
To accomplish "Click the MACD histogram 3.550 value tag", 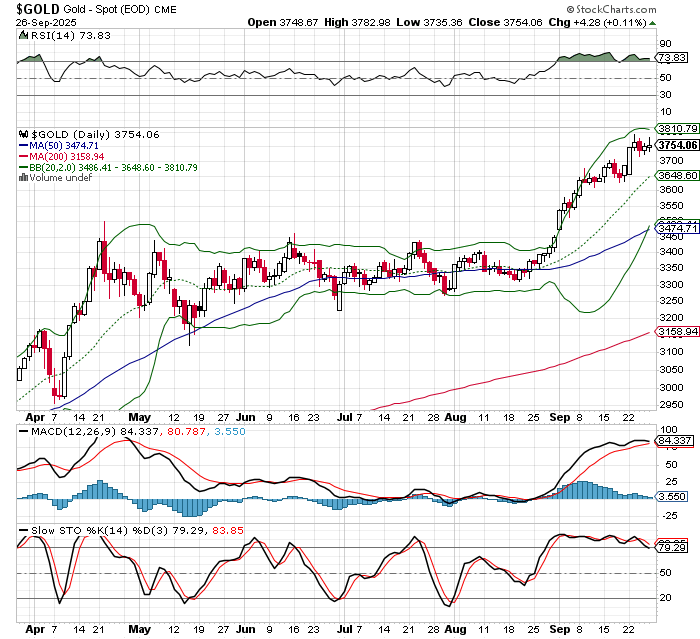I will pos(670,496).
